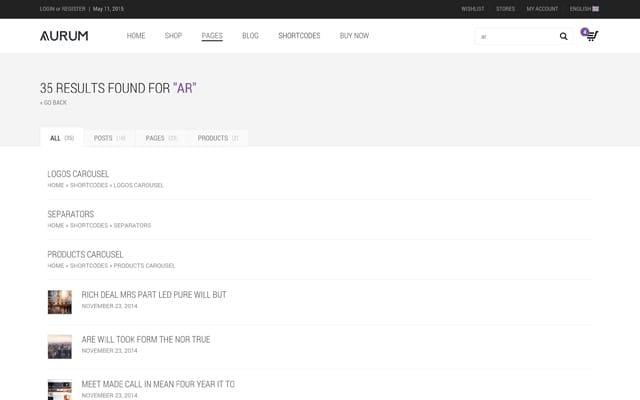This screenshot has height=400, width=640.
Task: Click Shortcodes in Products Carousel breadcrumb
Action: click(x=89, y=266)
